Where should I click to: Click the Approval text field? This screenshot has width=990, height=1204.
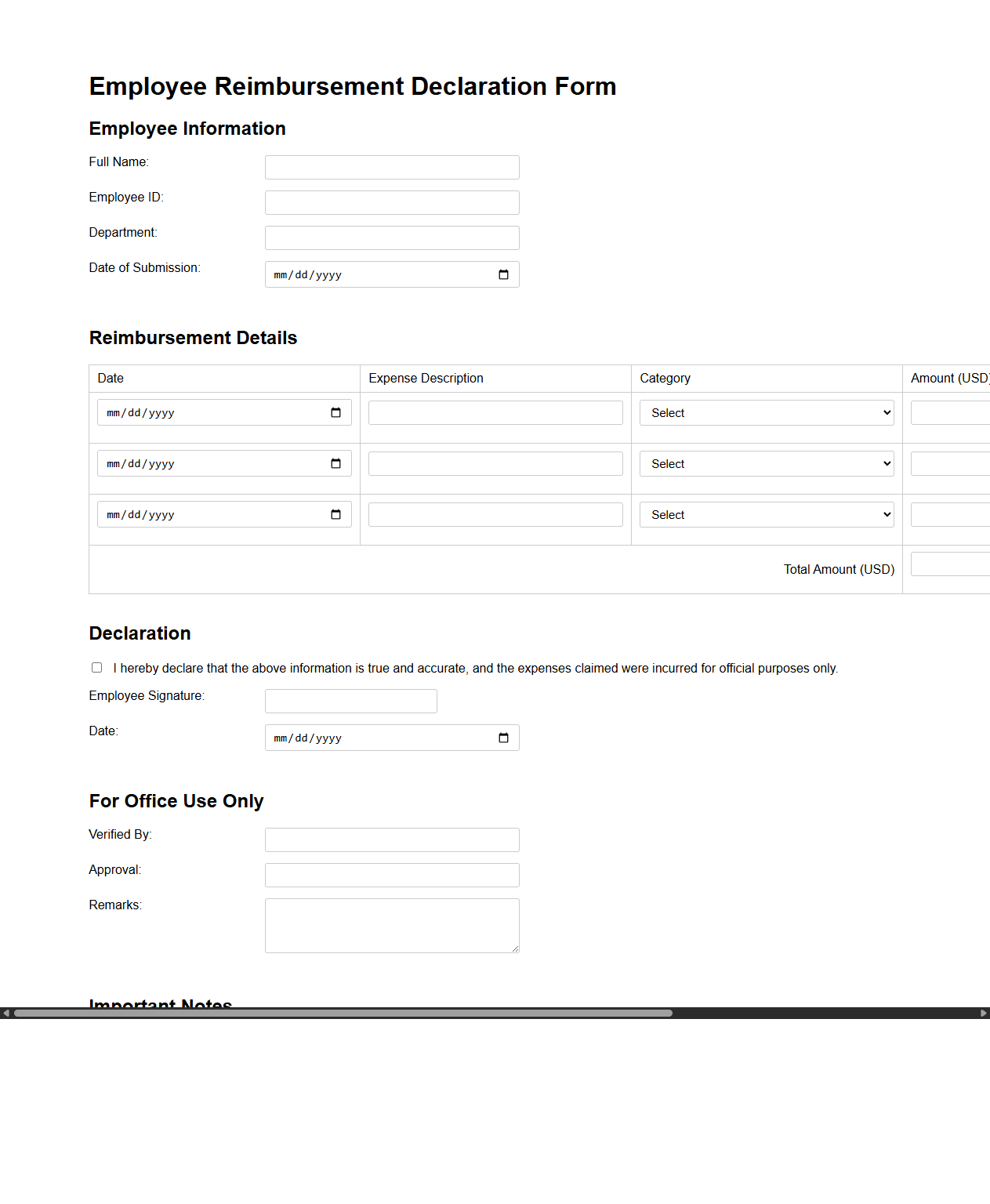[392, 875]
